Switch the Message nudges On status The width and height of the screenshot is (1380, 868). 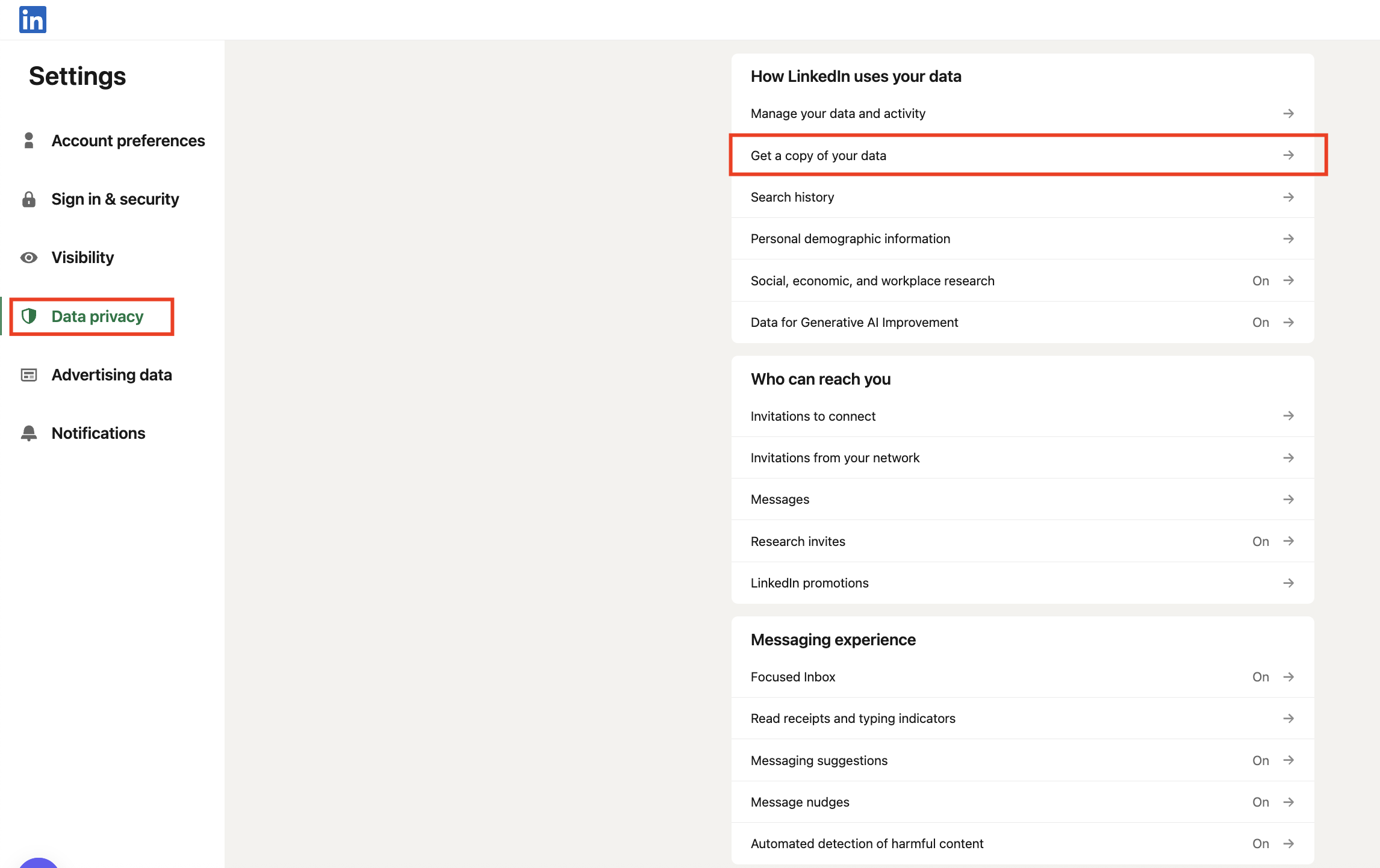[x=1260, y=802]
